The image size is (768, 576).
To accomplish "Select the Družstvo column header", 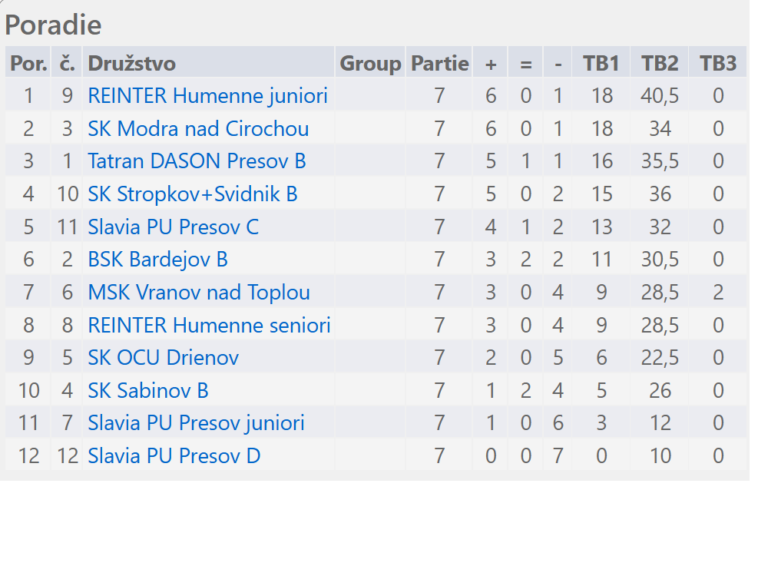I will click(132, 63).
